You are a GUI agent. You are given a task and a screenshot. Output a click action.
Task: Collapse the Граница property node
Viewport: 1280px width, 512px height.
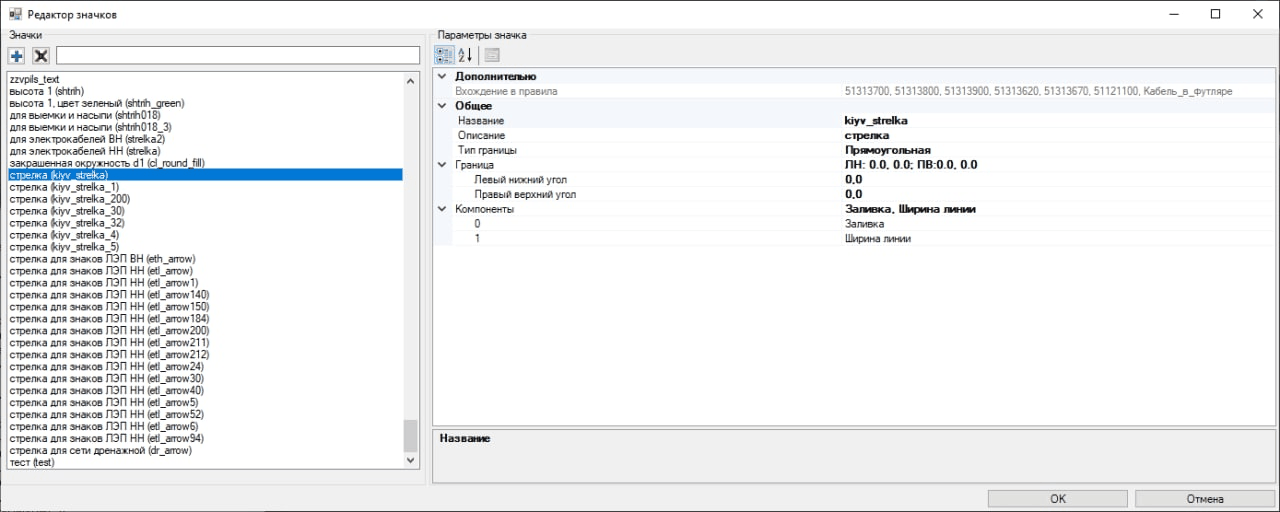pos(442,165)
